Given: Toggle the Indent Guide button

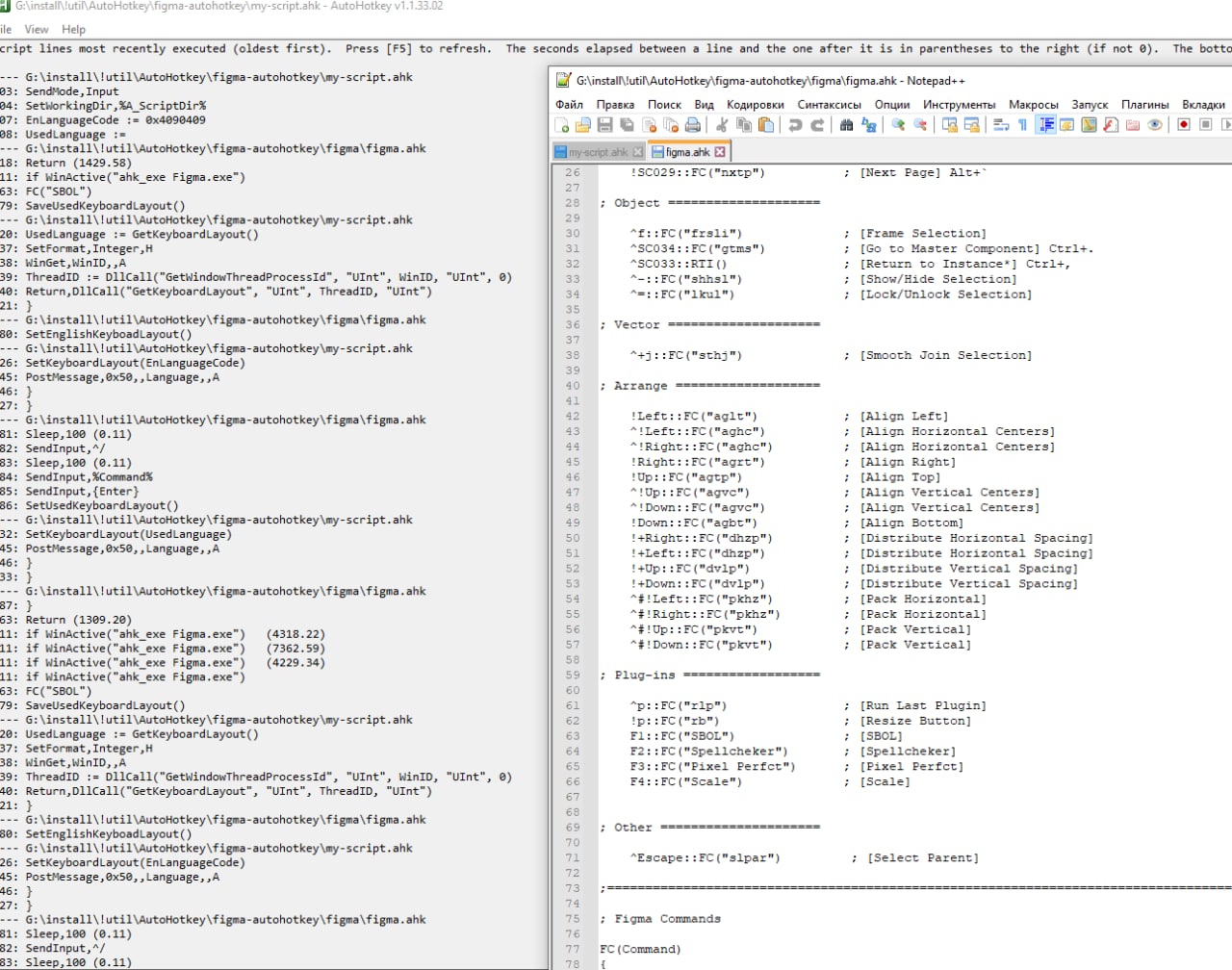Looking at the screenshot, I should point(1045,125).
